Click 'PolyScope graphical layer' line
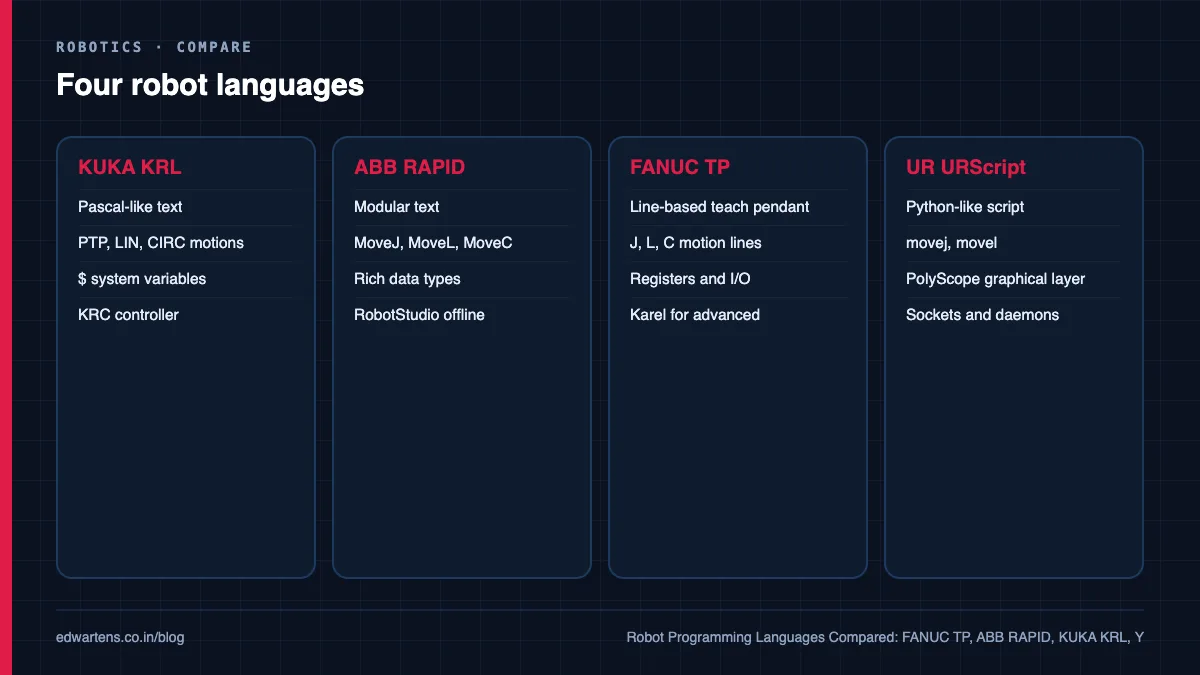 pos(995,279)
